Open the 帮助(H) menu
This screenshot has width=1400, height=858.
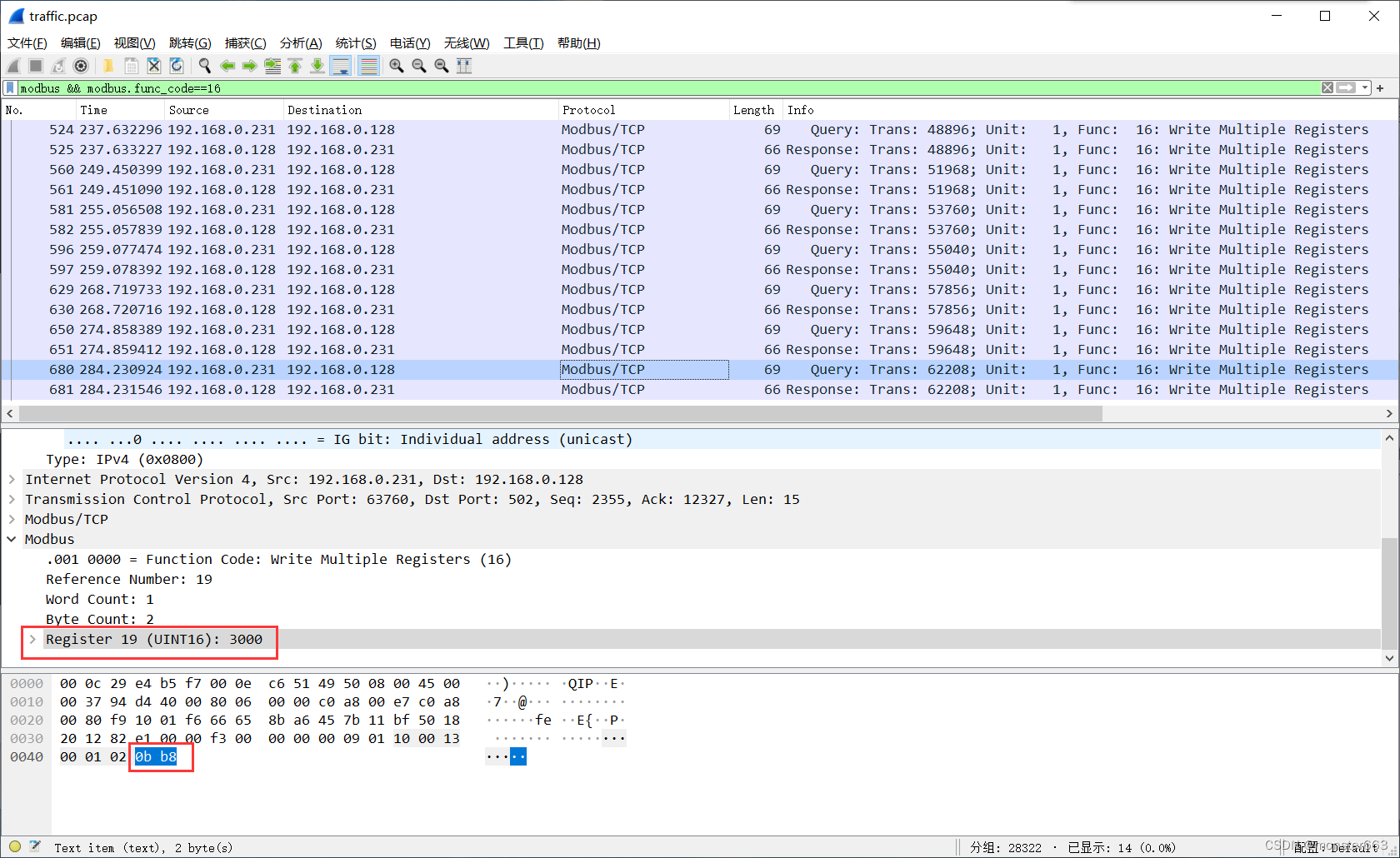point(578,43)
